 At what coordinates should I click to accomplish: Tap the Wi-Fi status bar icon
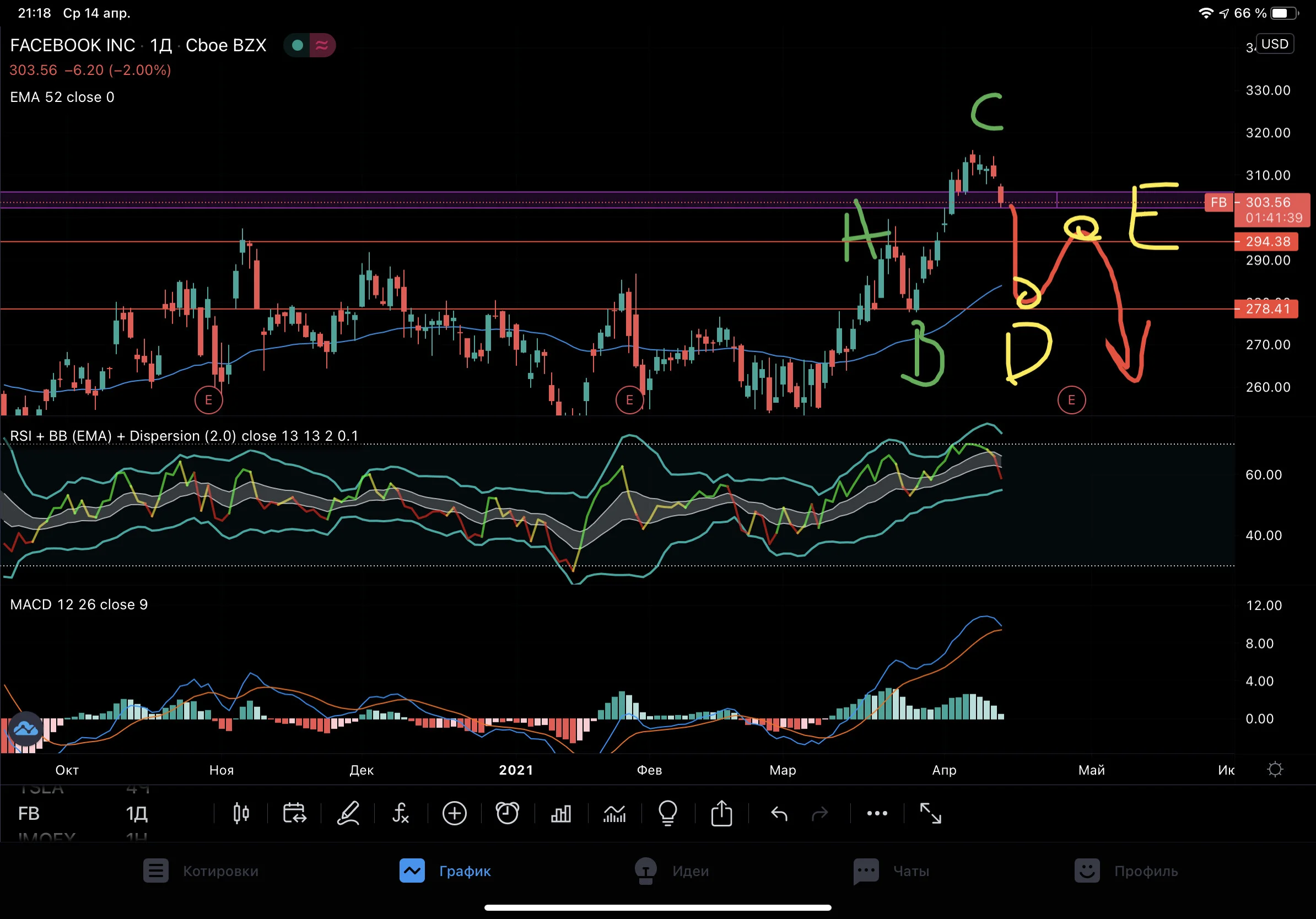click(x=1206, y=13)
